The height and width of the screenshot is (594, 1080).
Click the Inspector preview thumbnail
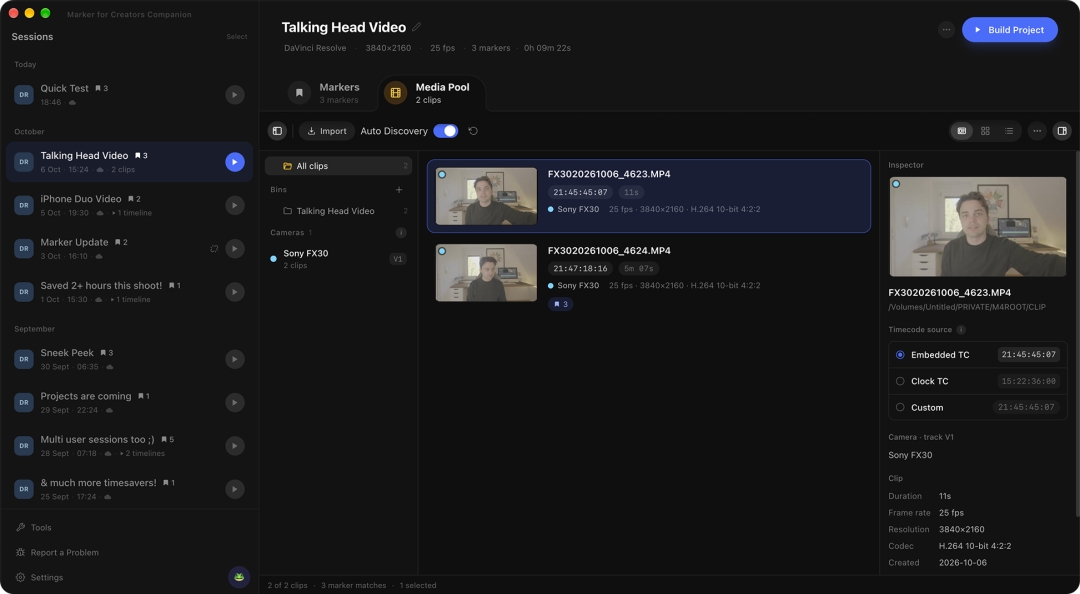(x=978, y=227)
